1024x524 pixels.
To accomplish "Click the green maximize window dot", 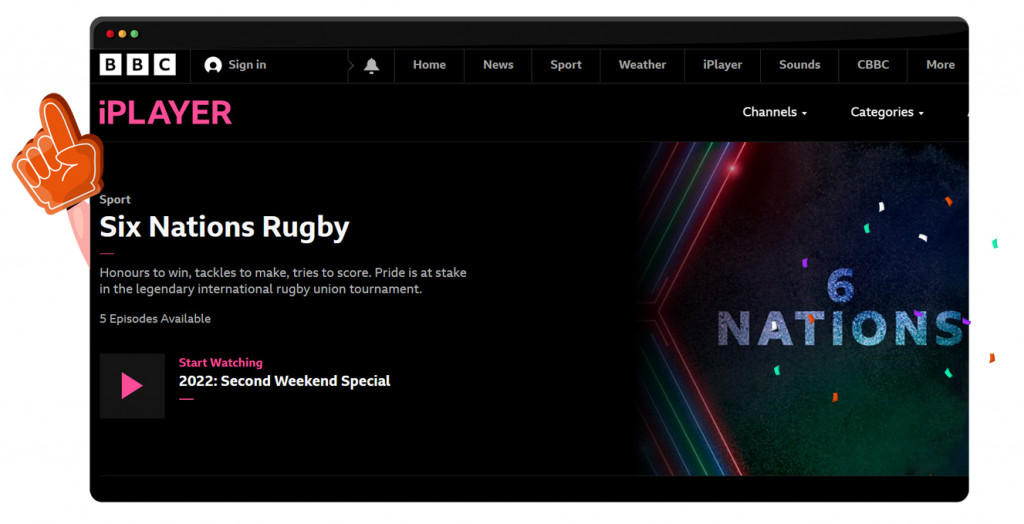I will [135, 34].
